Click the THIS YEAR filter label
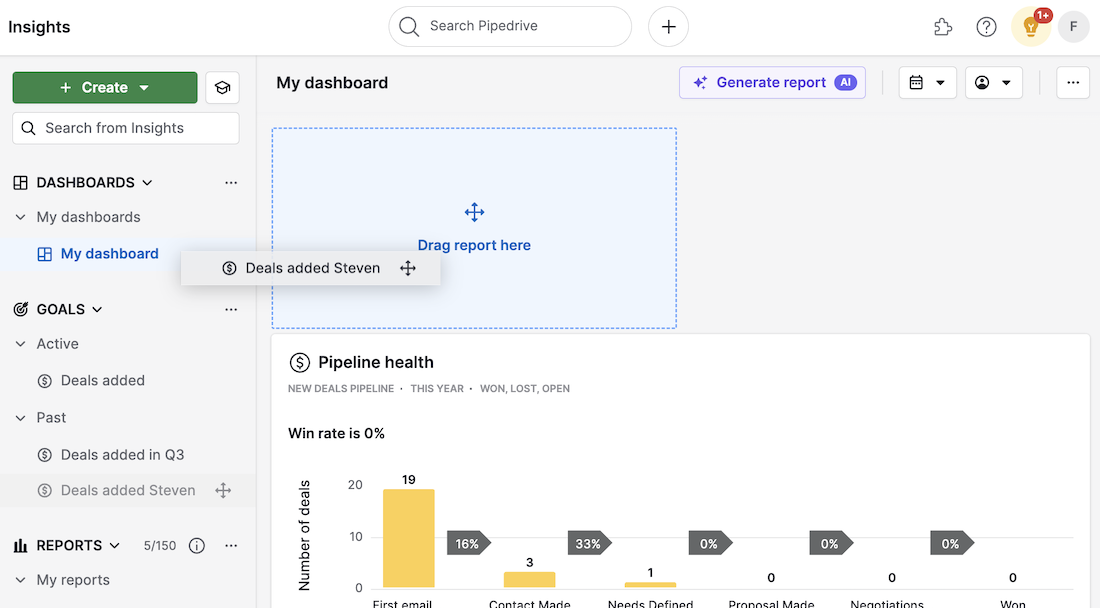Screen dimensions: 1100x608 (437, 389)
